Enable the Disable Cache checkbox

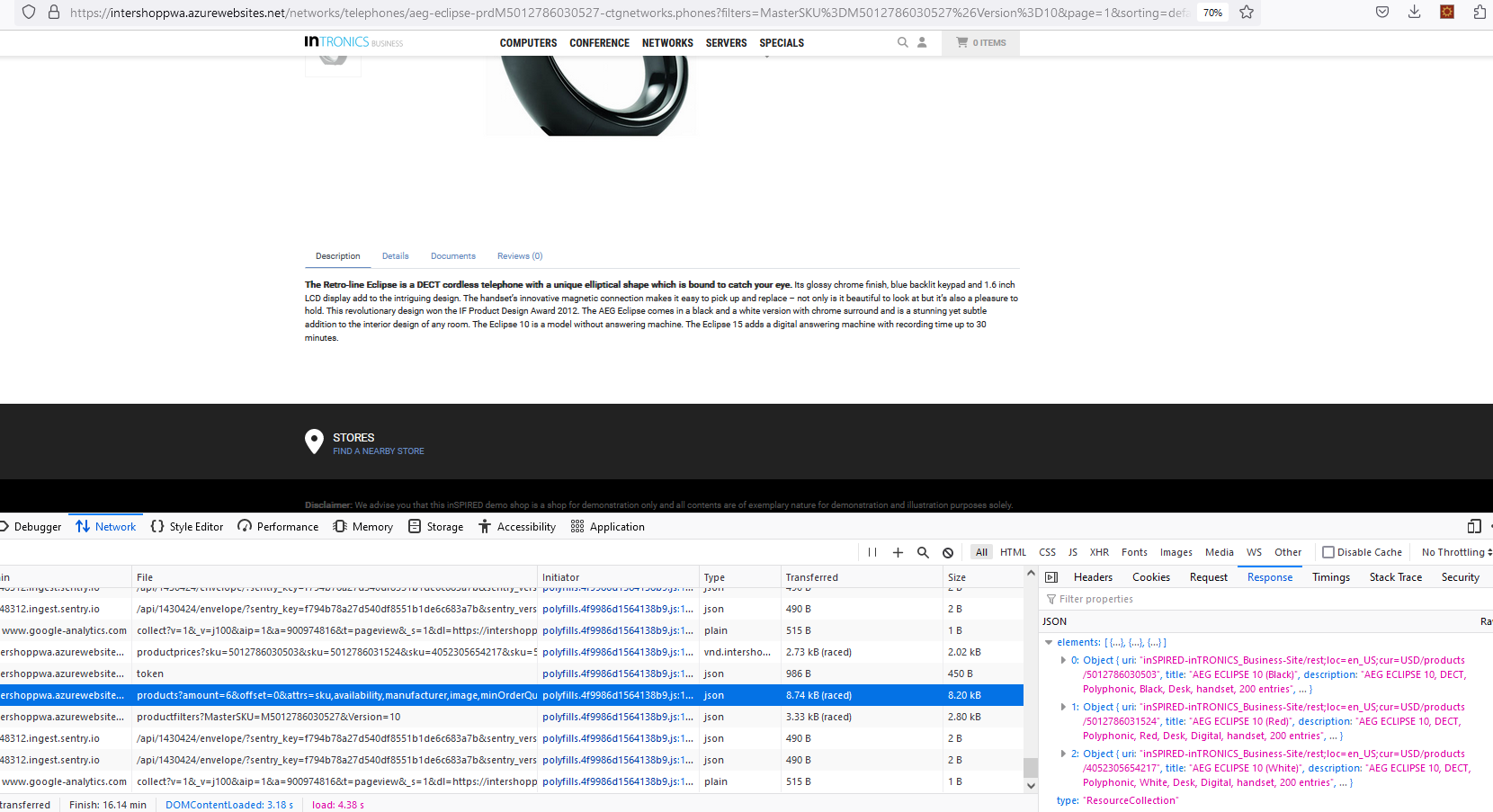point(1328,551)
